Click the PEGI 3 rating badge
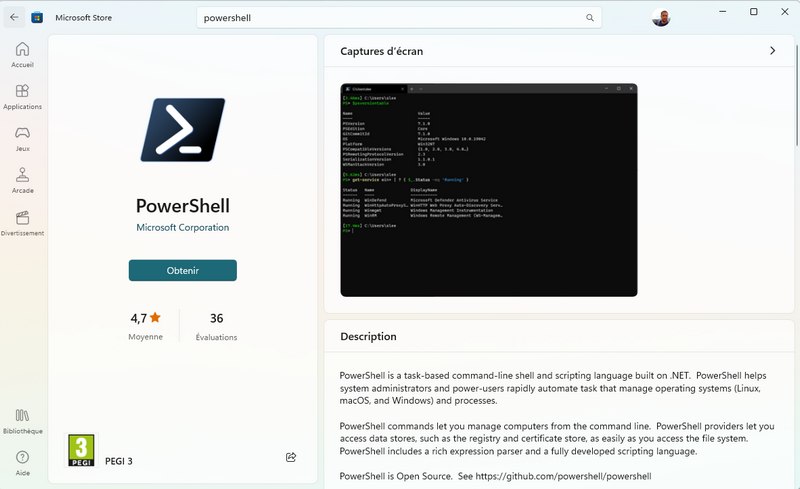This screenshot has width=800, height=489. coord(81,451)
